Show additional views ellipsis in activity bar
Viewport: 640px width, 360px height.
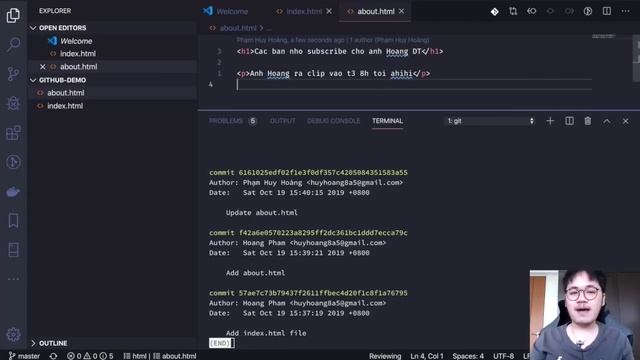(x=13, y=279)
